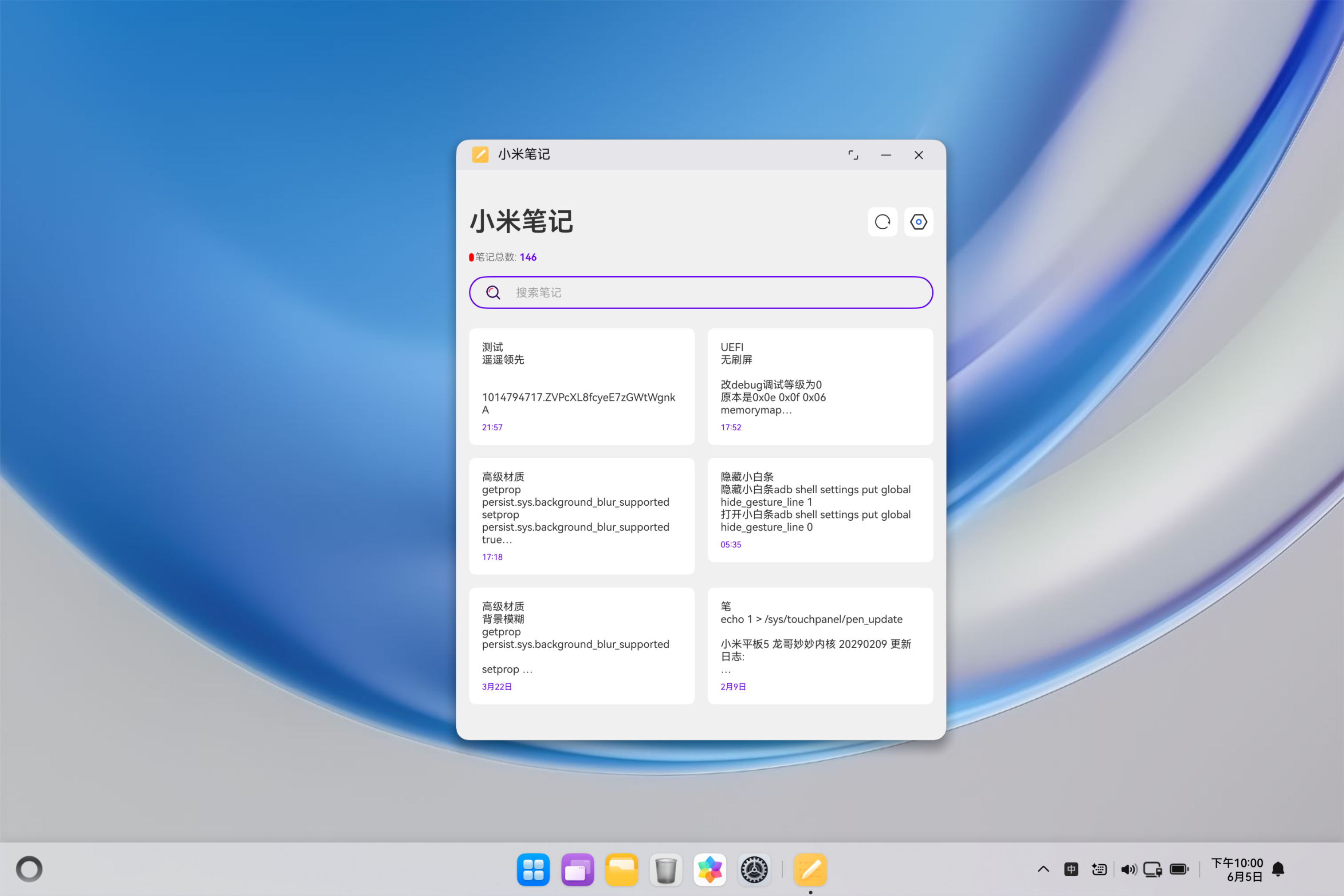
Task: Open the 笔 pen_update note card
Action: (820, 646)
